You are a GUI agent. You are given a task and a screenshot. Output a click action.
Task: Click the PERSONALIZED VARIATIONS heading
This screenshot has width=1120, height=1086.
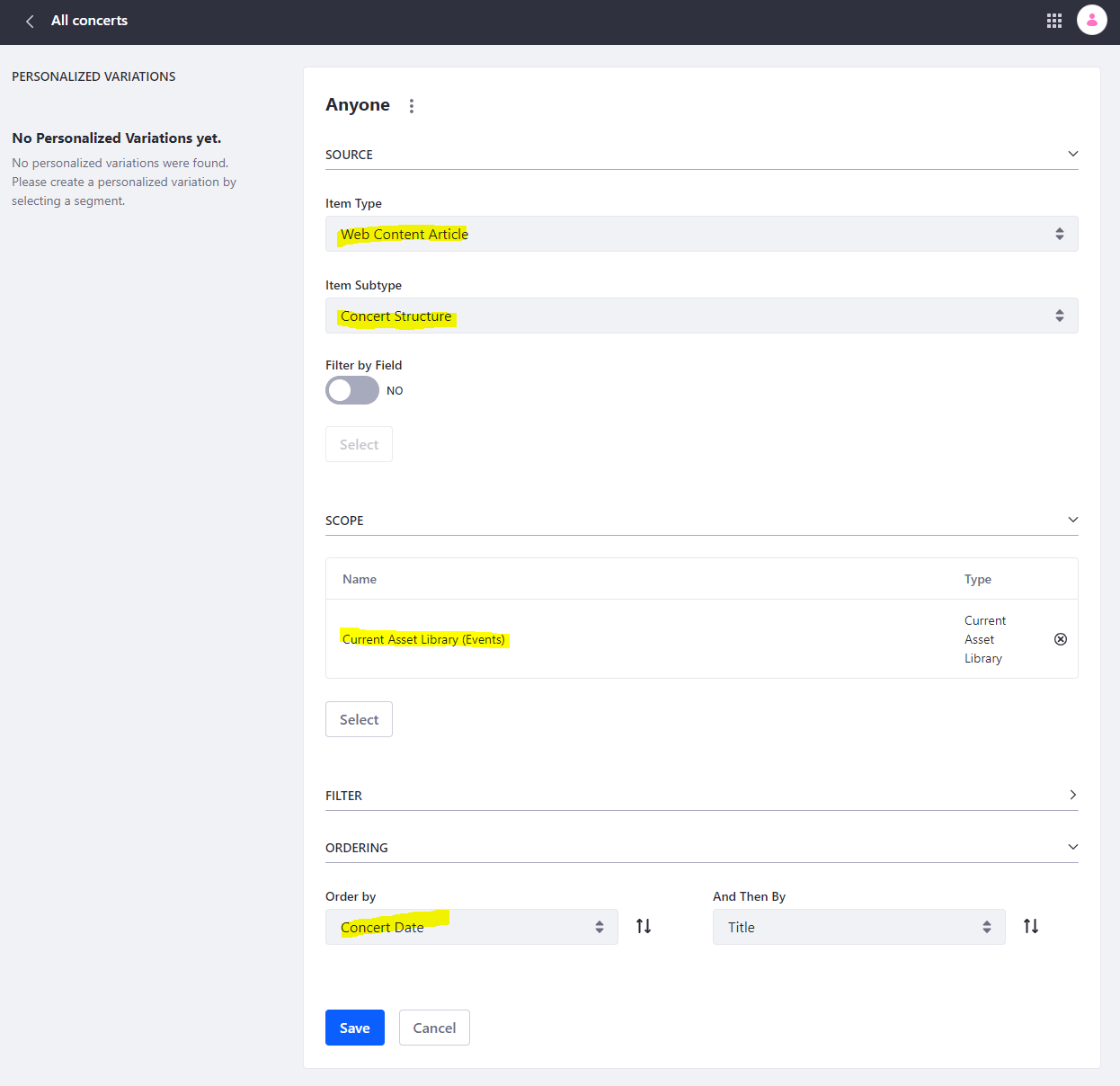pos(93,76)
